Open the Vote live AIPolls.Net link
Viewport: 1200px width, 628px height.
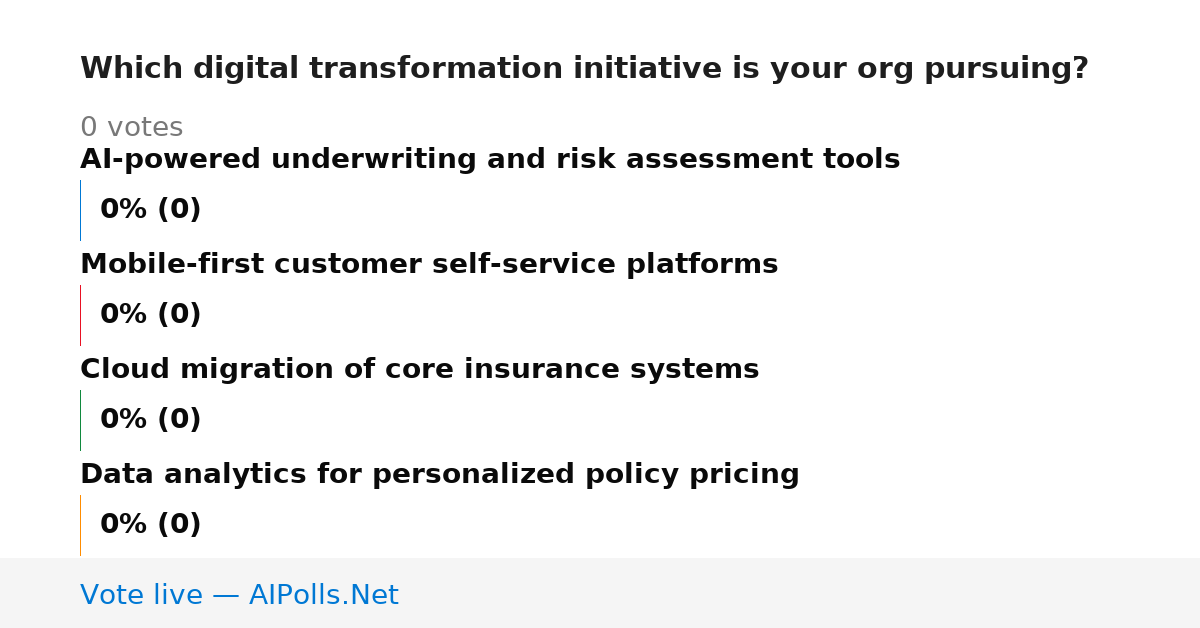pos(239,596)
